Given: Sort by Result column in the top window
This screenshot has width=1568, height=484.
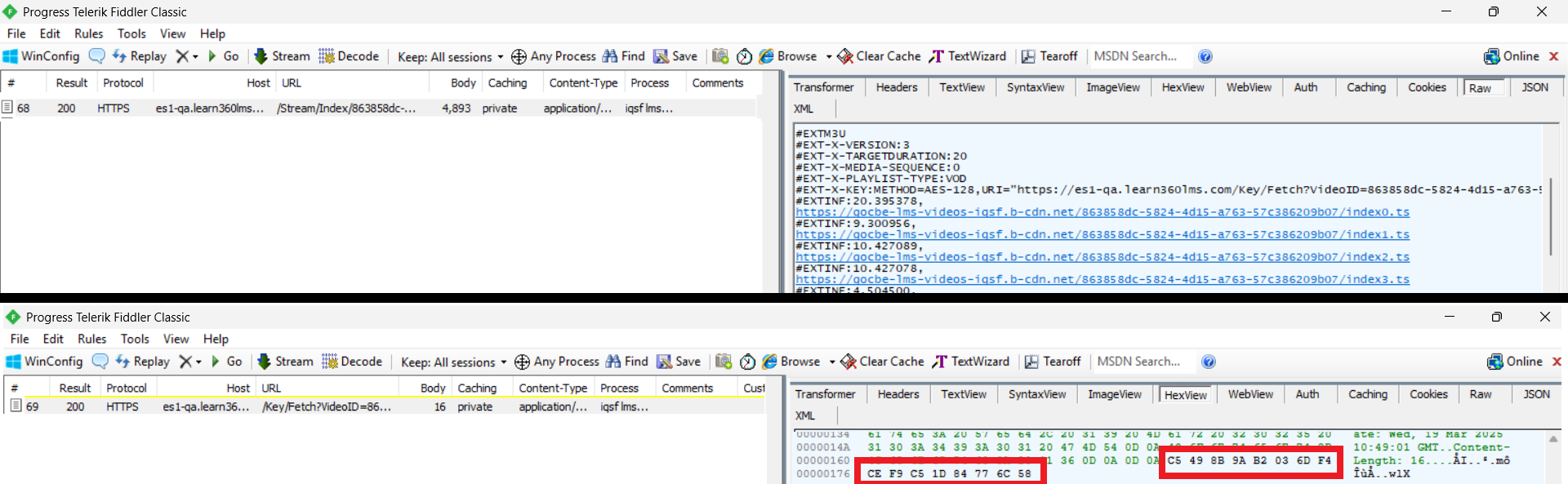Looking at the screenshot, I should click(x=72, y=83).
